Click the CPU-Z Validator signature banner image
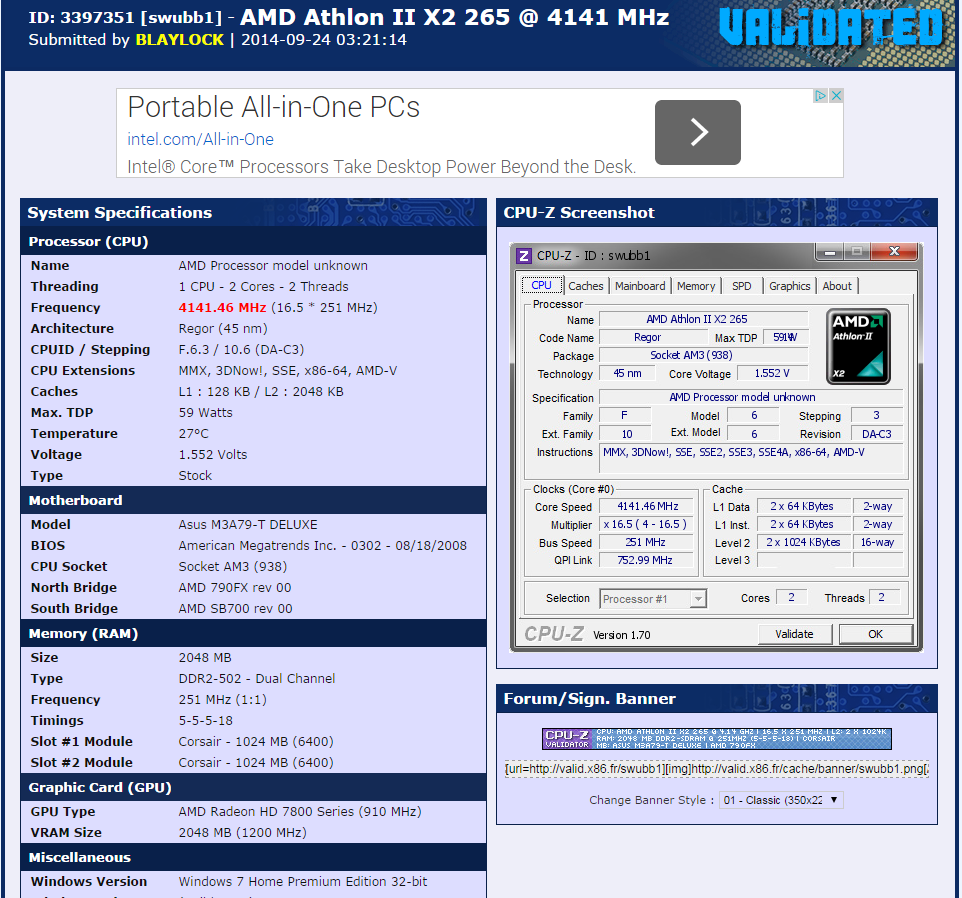 (x=717, y=739)
